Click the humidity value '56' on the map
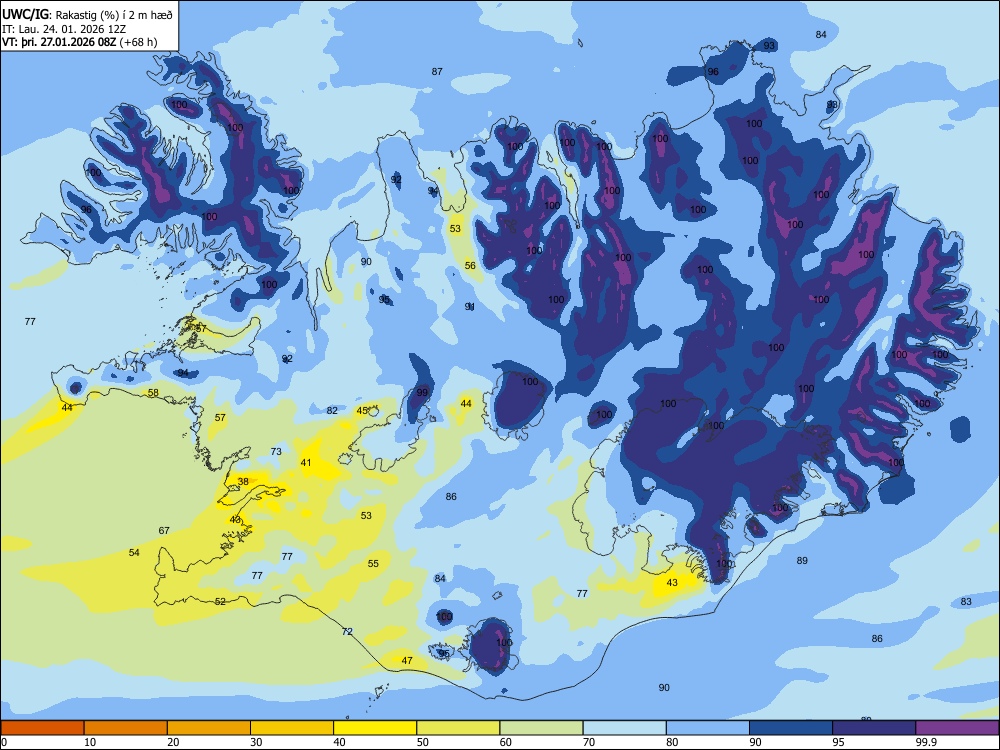 point(470,265)
